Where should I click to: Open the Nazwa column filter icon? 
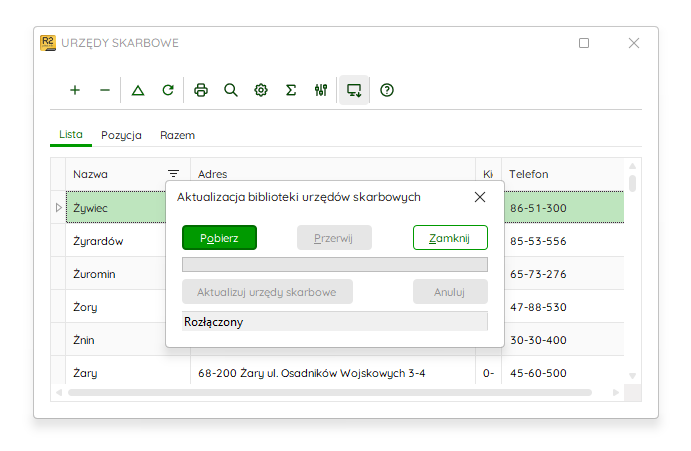pos(173,174)
